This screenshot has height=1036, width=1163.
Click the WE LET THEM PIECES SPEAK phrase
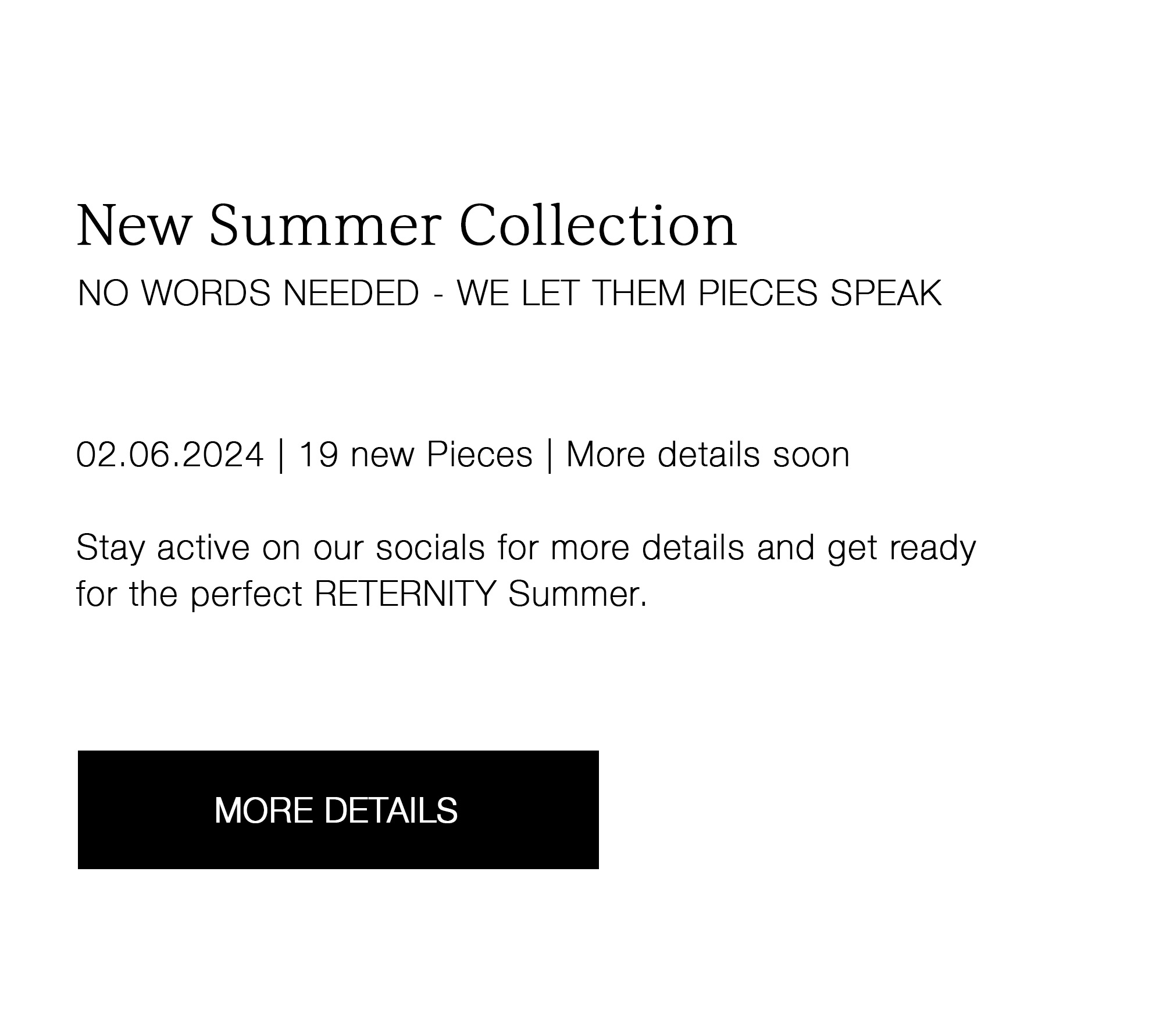click(699, 292)
